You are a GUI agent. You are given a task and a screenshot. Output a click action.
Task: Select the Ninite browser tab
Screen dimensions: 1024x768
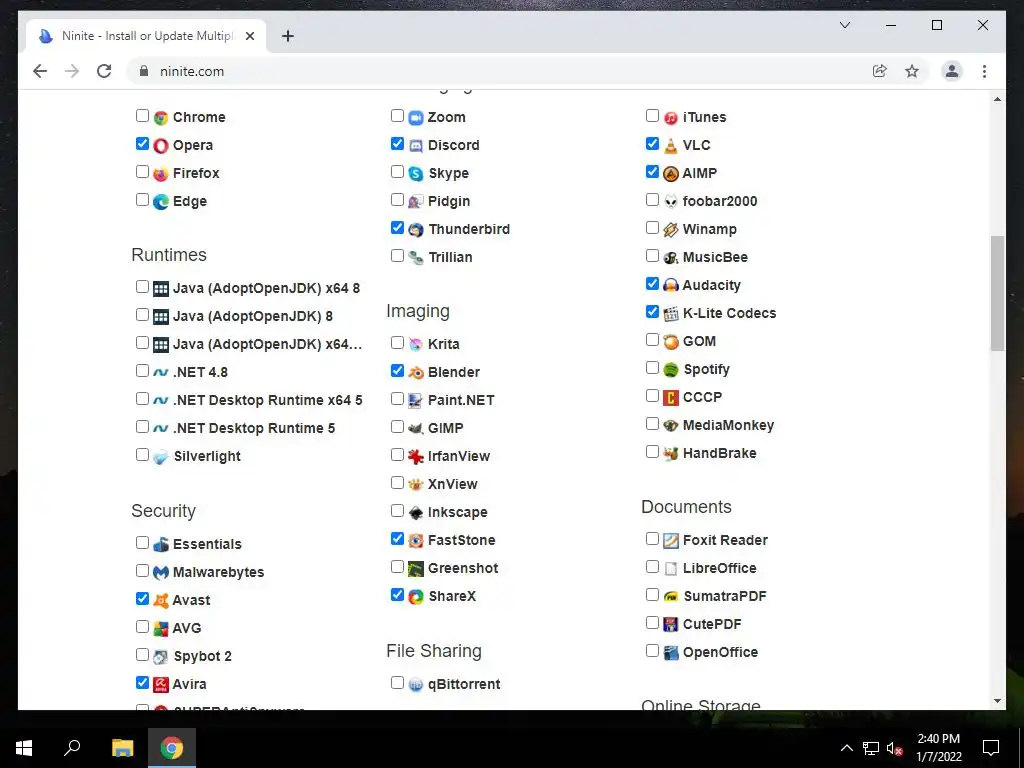[147, 36]
